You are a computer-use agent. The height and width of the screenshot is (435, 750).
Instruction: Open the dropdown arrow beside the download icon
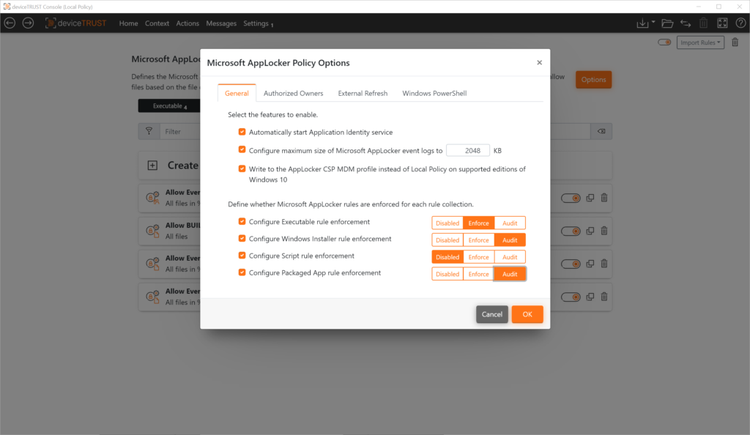(653, 22)
